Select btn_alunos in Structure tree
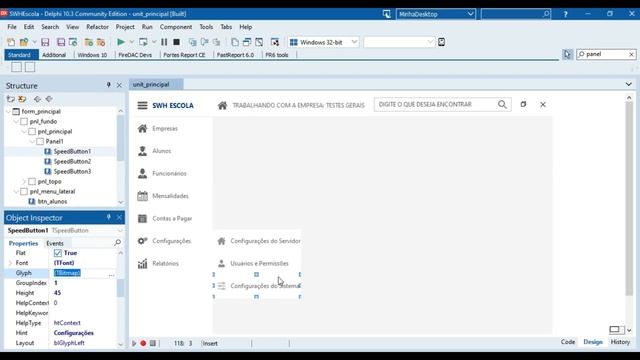The height and width of the screenshot is (360, 640). [52, 202]
